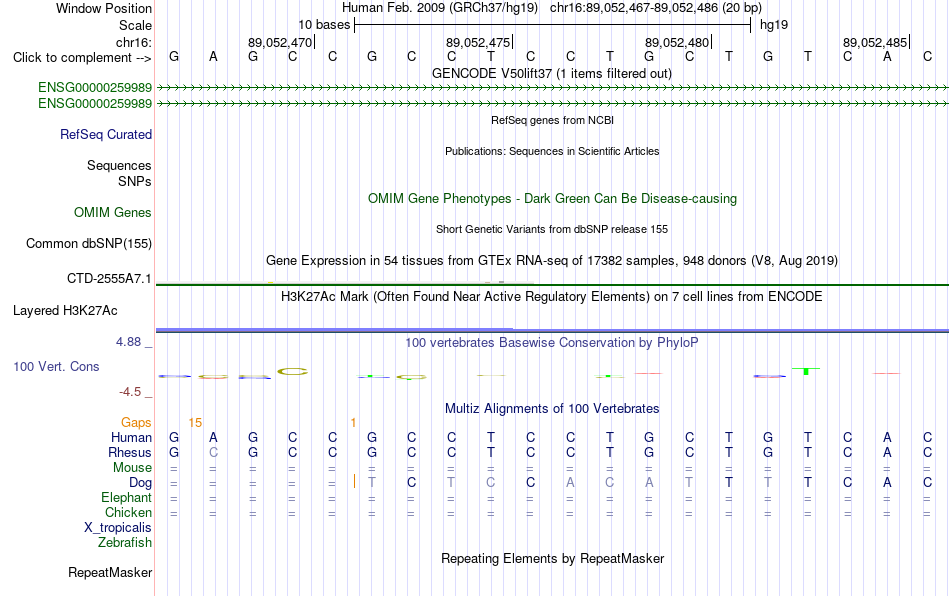Click the RepeatMasker track label
The width and height of the screenshot is (950, 596).
coord(110,572)
